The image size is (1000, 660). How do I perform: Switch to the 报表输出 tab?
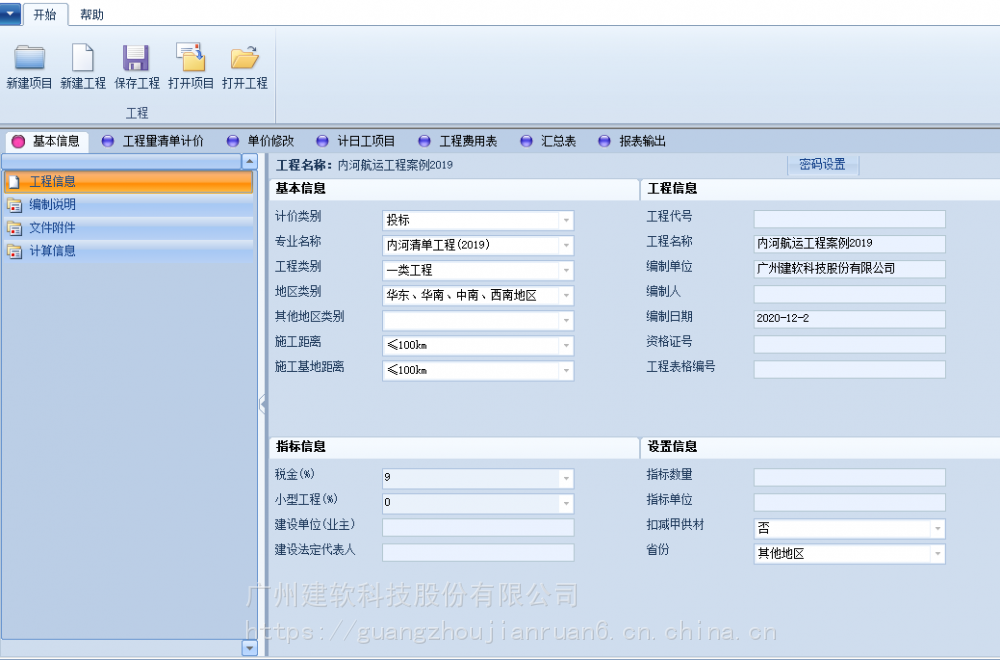(x=641, y=142)
